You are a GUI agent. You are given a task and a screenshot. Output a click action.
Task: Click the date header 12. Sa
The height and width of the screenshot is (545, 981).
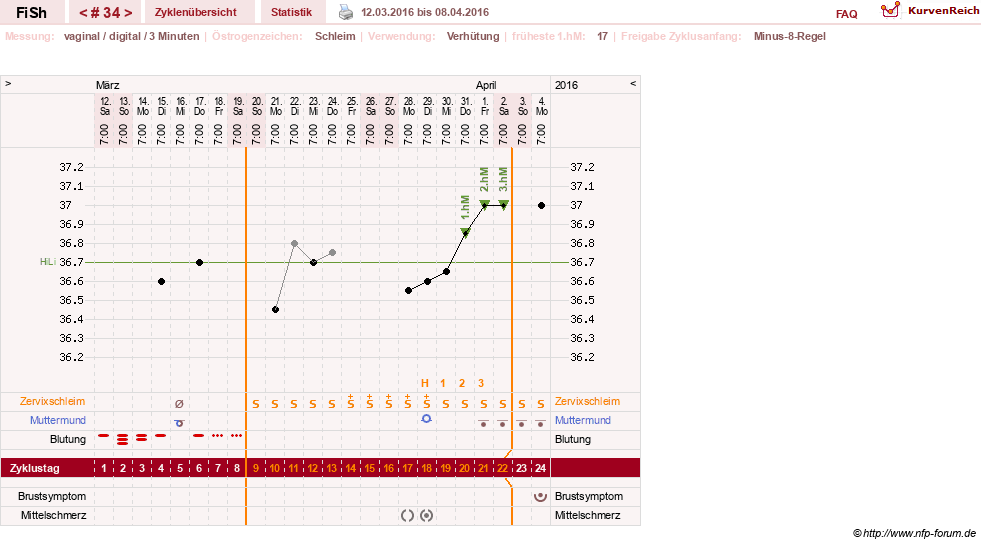pyautogui.click(x=105, y=106)
